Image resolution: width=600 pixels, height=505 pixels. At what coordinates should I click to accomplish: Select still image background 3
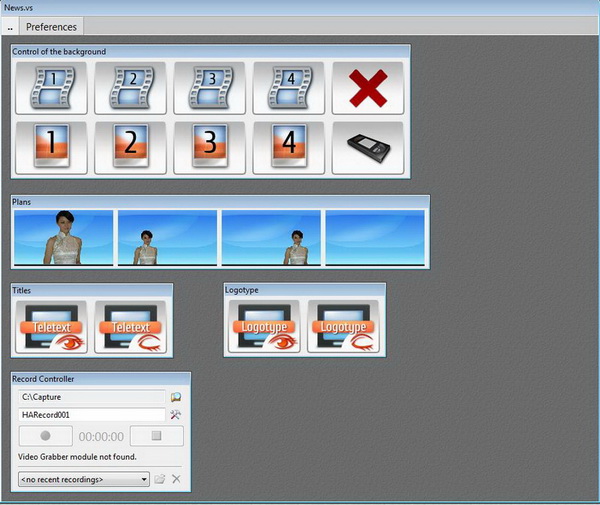coord(210,148)
